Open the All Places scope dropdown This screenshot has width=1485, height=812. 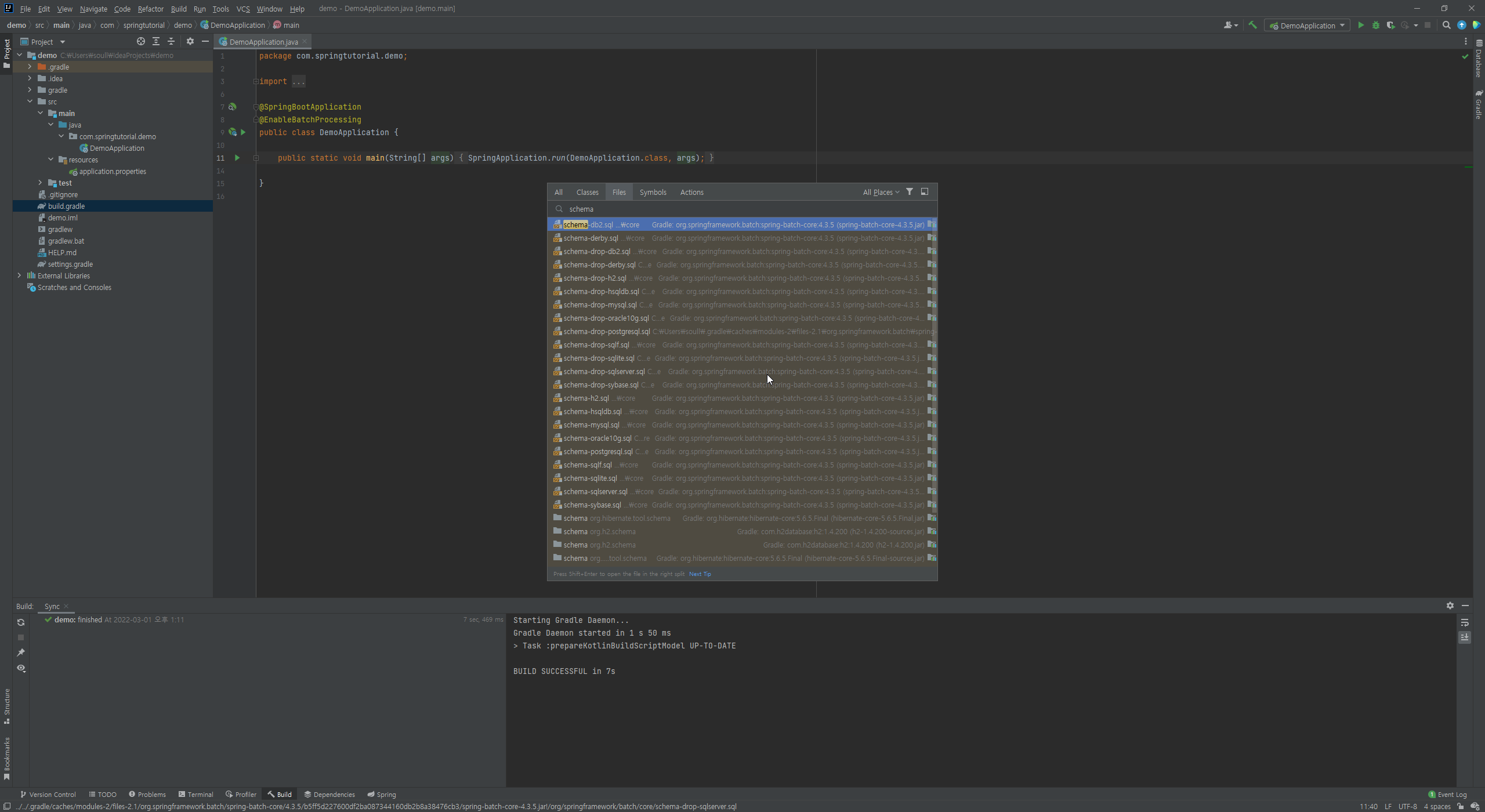point(881,192)
